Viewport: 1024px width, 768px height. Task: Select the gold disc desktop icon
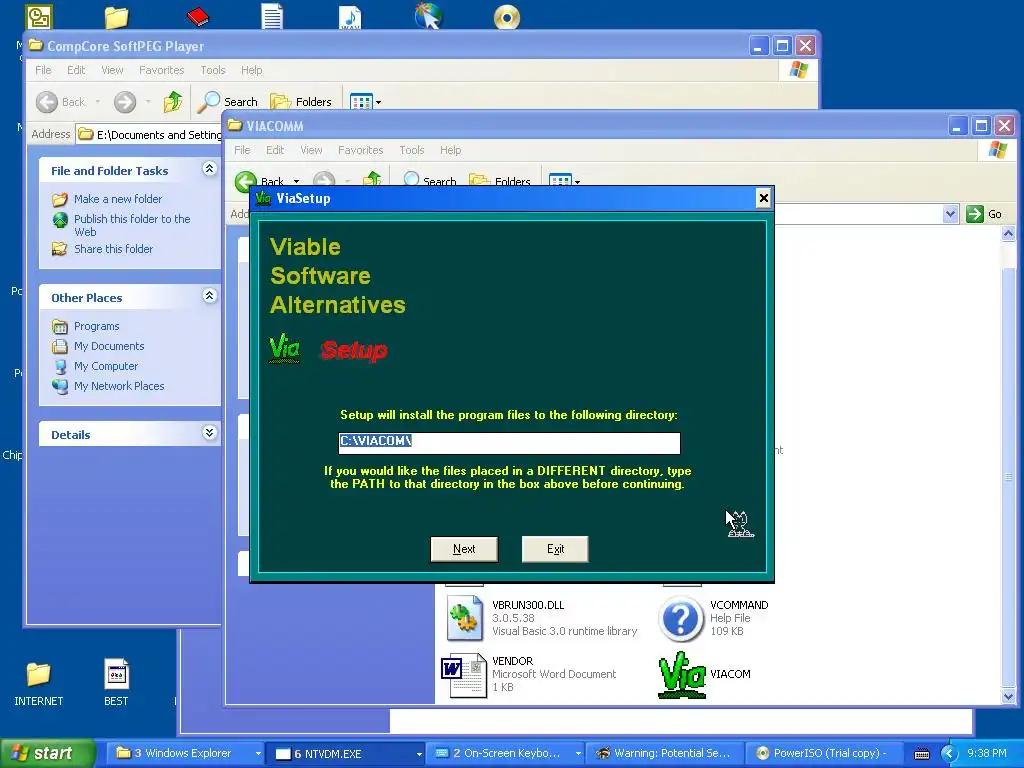(507, 17)
